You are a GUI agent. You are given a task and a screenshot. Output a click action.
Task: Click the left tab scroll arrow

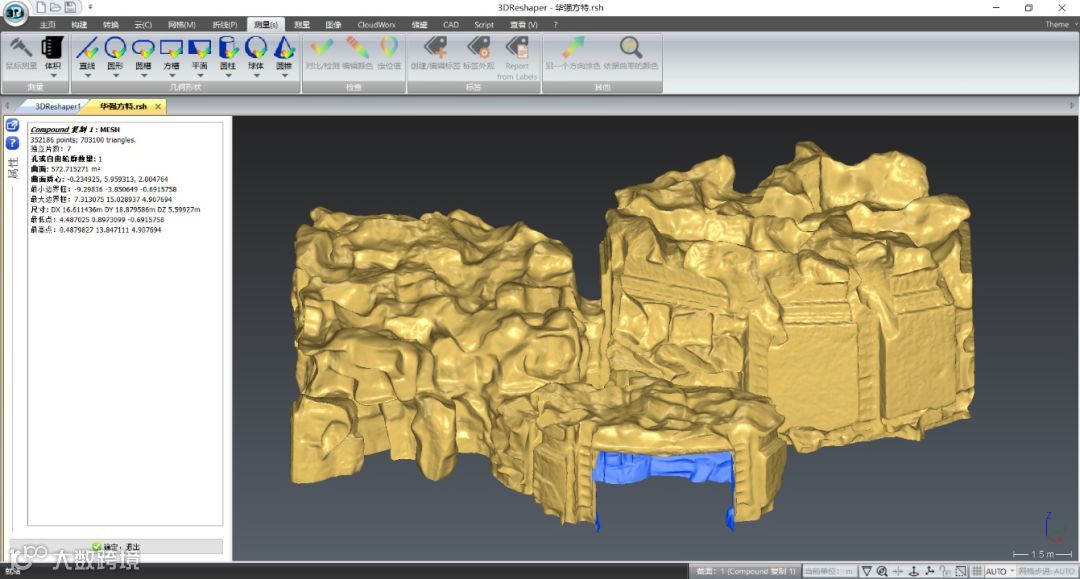click(7, 106)
